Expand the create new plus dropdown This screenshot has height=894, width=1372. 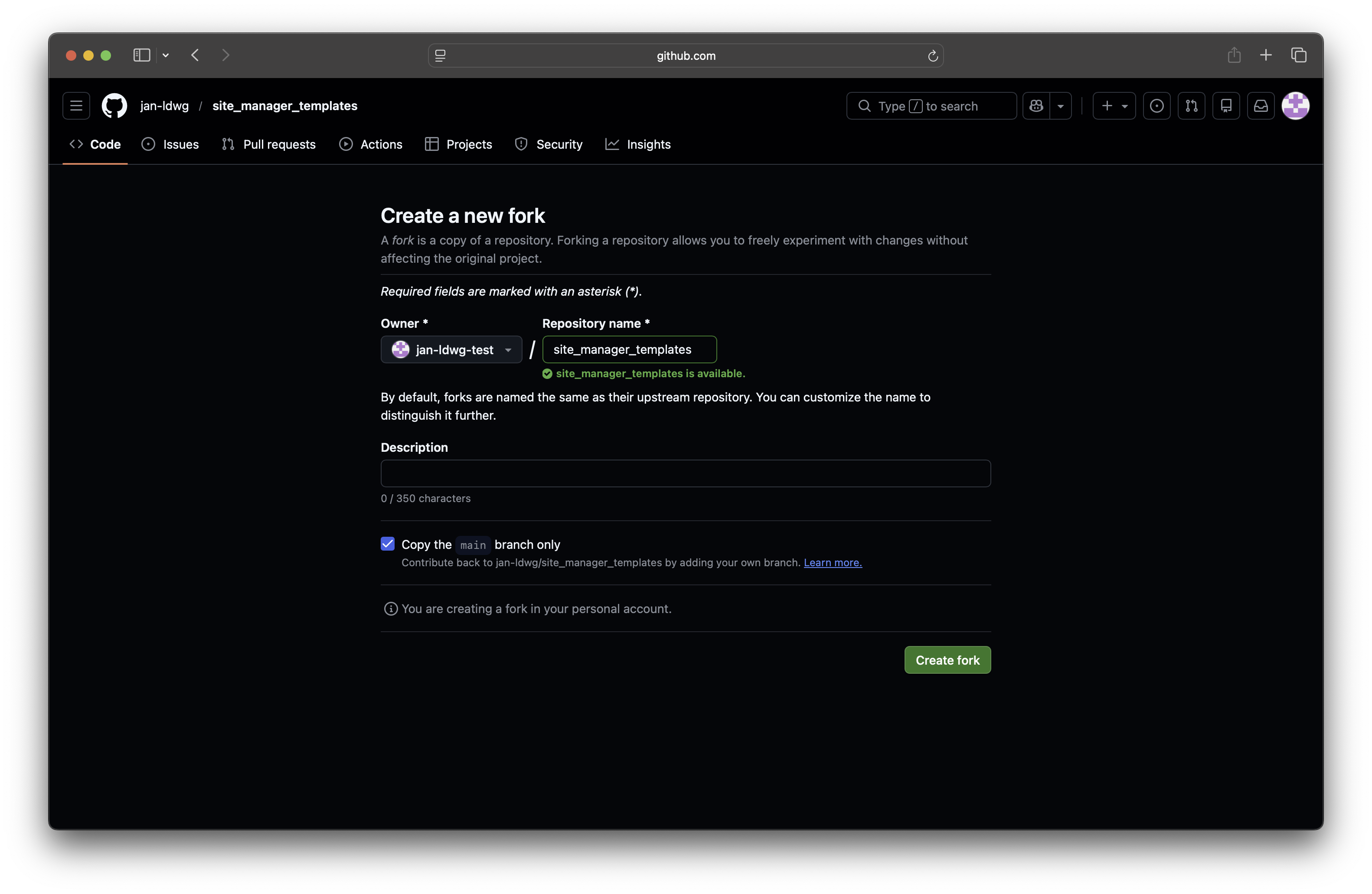(1114, 106)
